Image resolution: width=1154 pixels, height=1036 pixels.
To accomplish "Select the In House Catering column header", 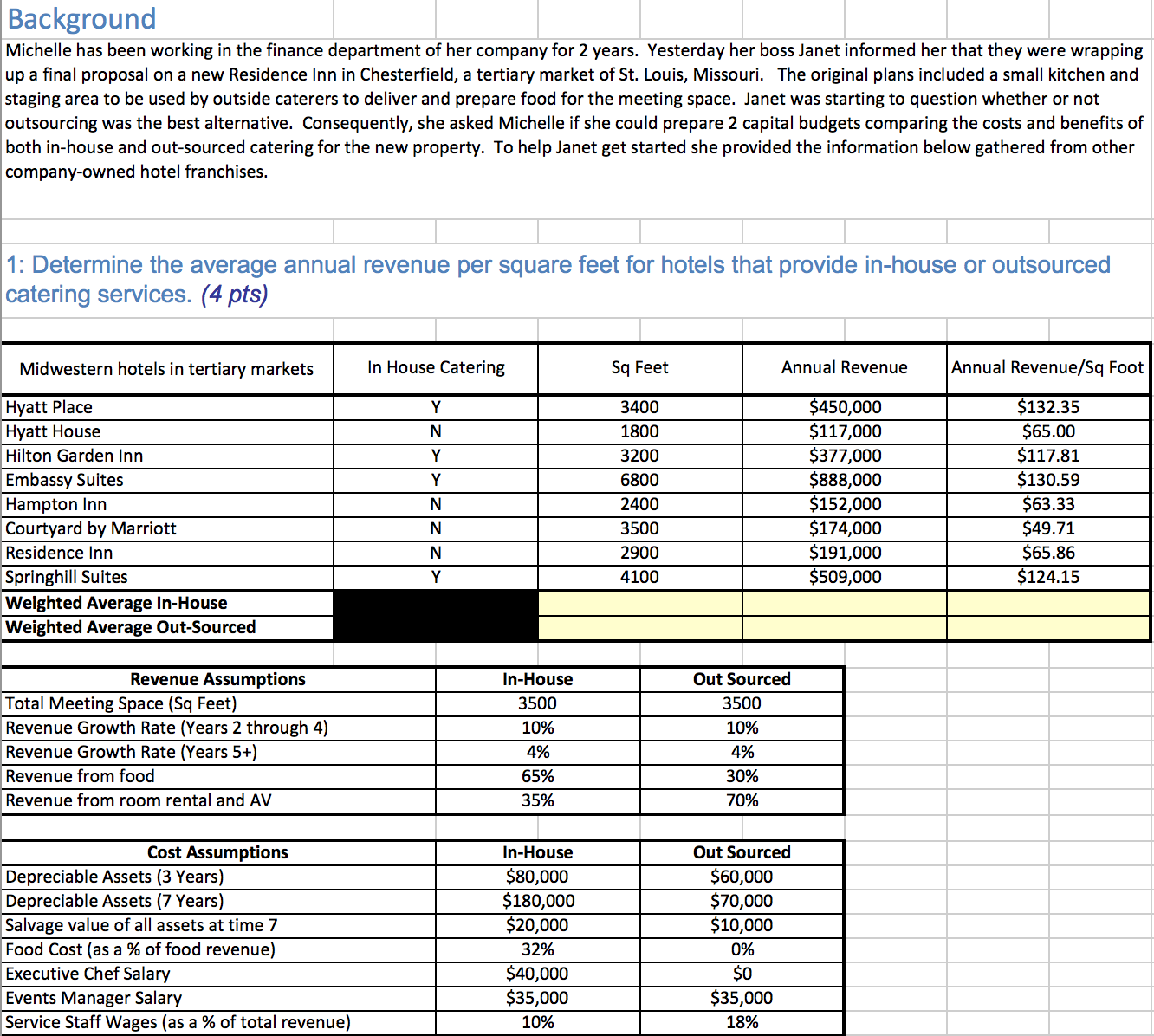I will tap(436, 368).
